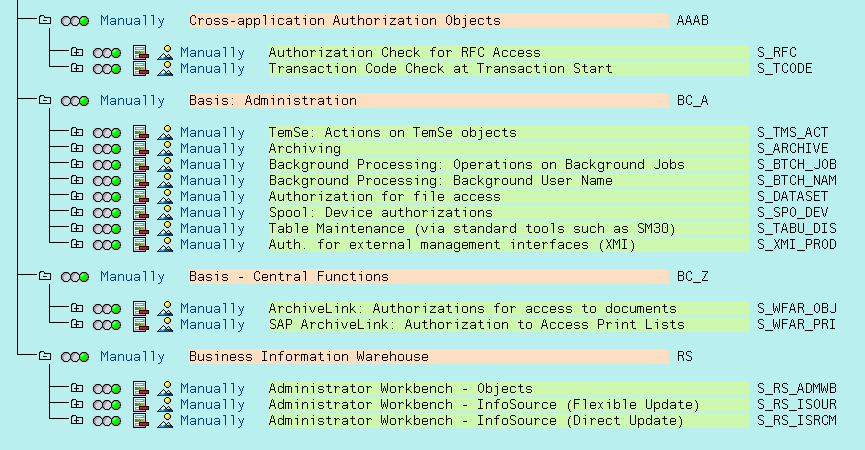Collapse the Basis: Administration folder node
Screen dimensions: 865x450
tap(44, 100)
